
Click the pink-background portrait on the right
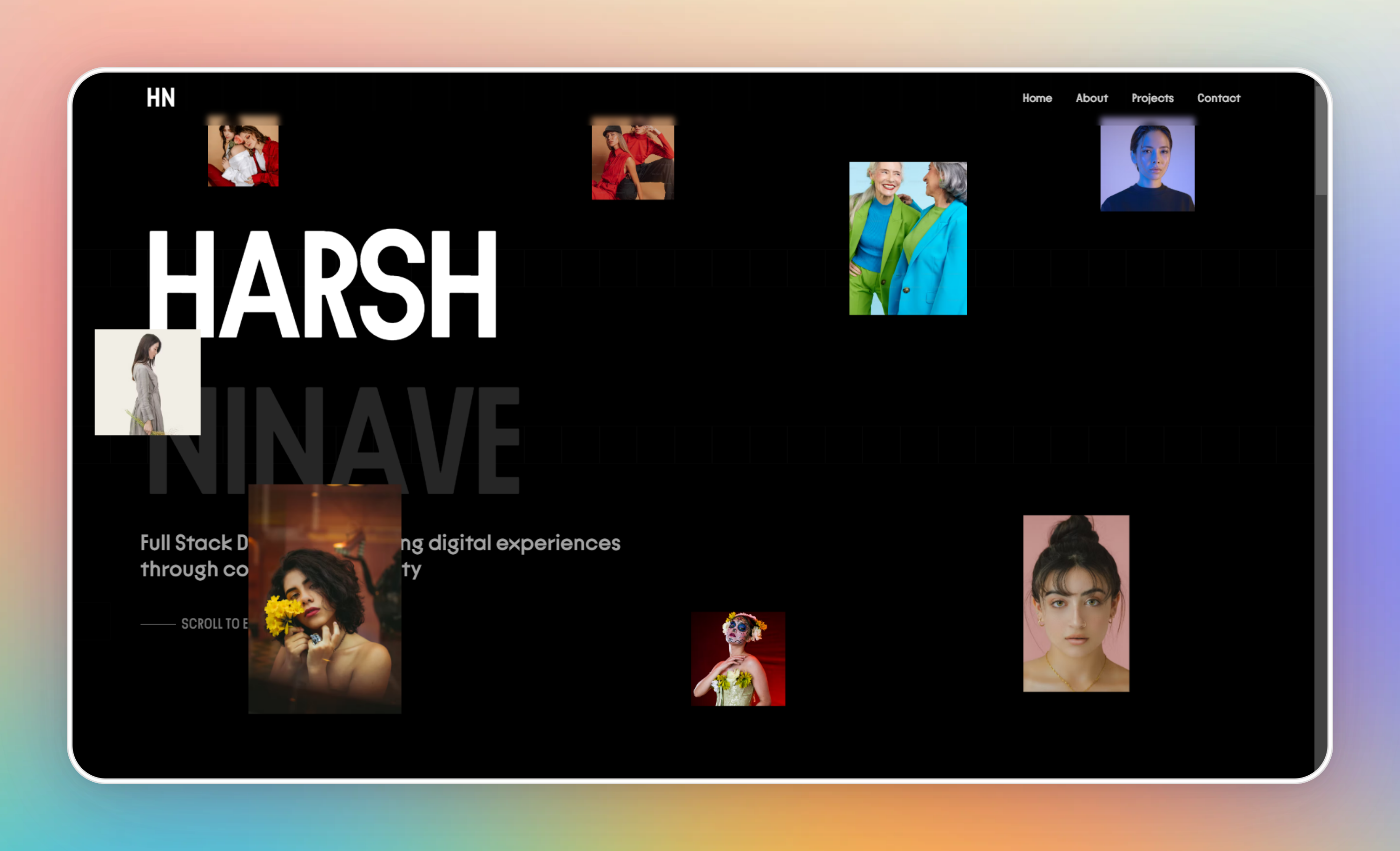click(x=1076, y=604)
